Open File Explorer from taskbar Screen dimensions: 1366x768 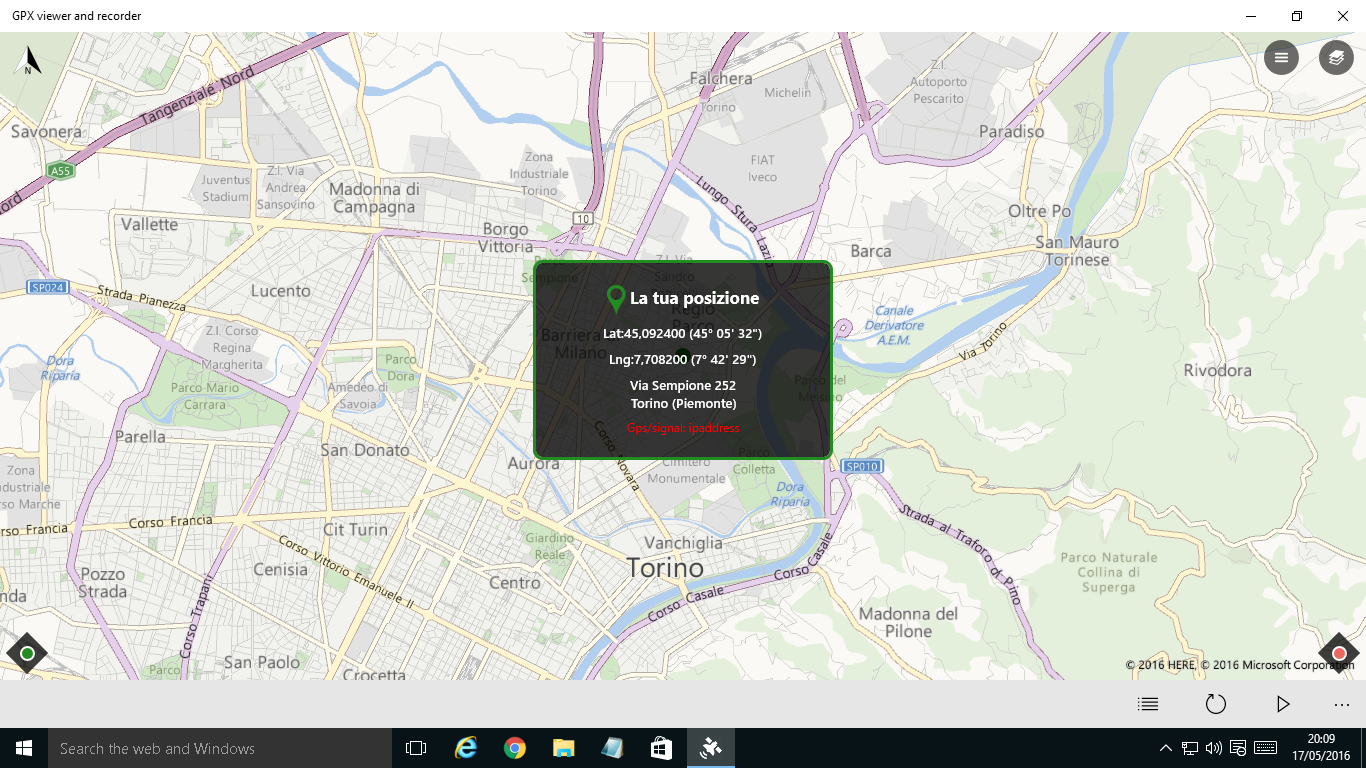[563, 748]
